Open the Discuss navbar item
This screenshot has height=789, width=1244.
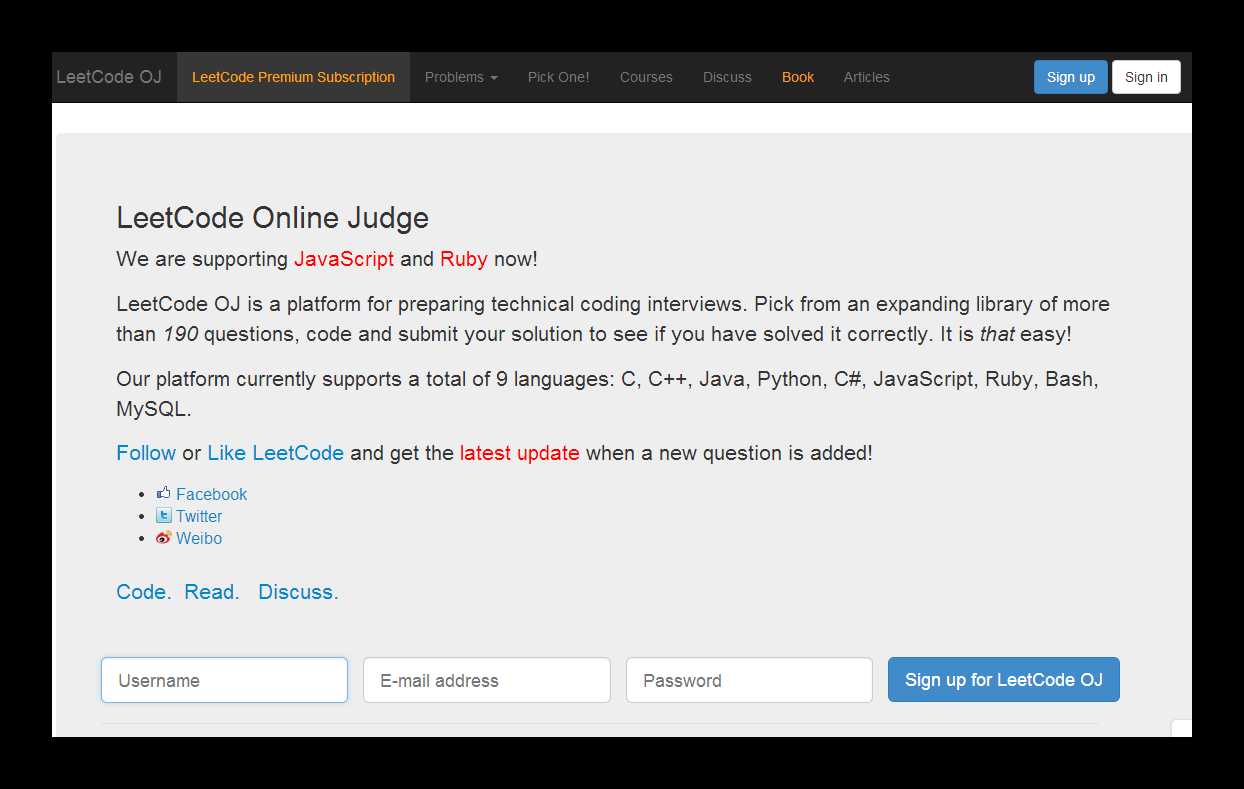727,77
